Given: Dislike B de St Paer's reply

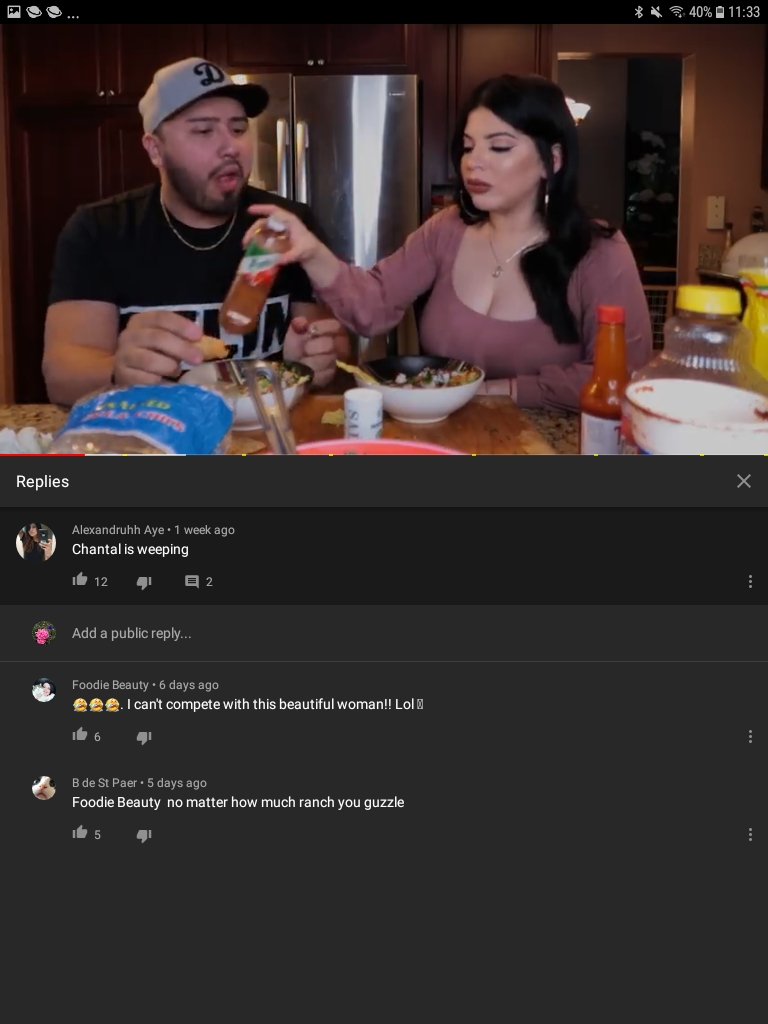Looking at the screenshot, I should click(x=144, y=835).
